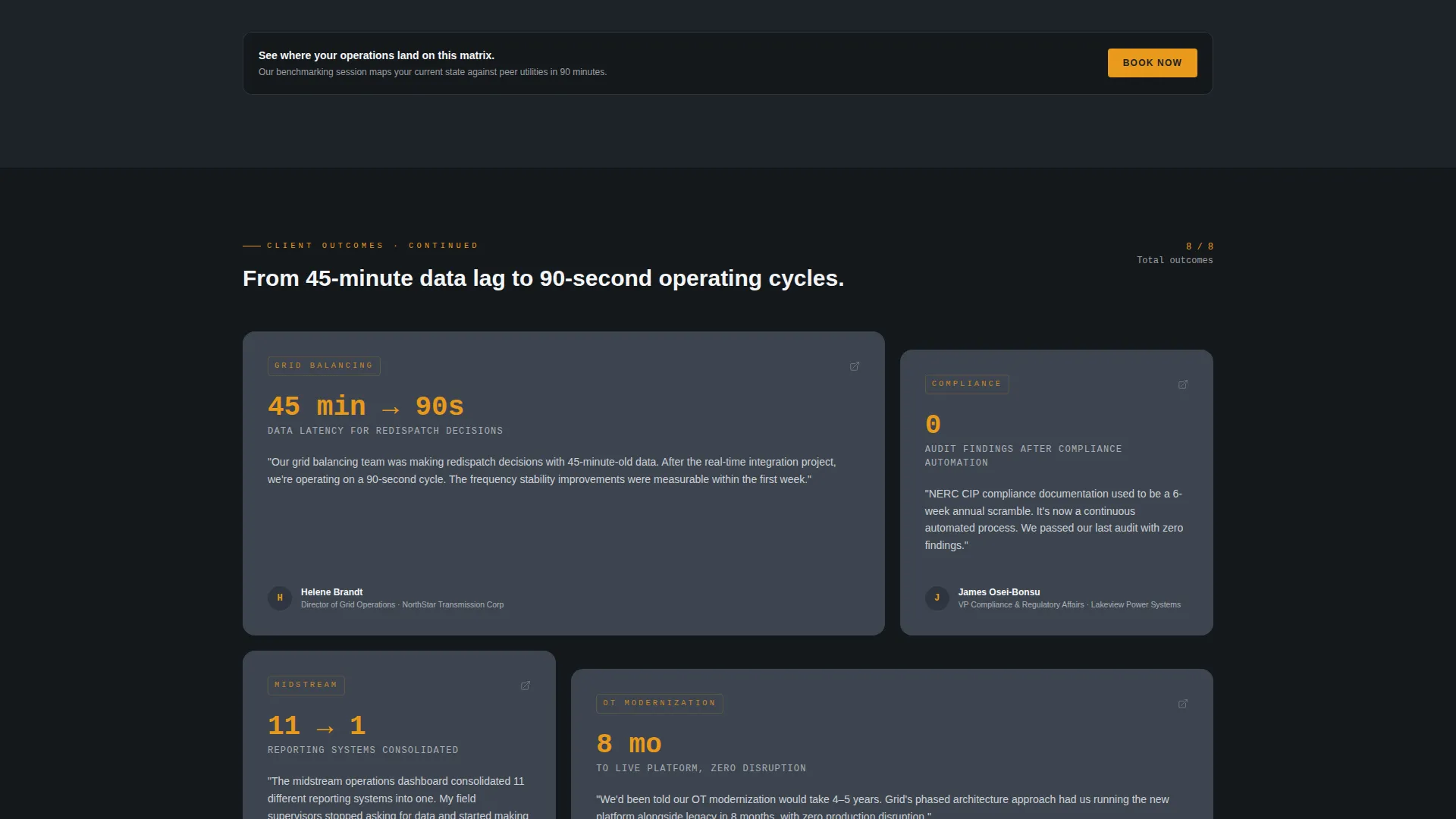
Task: Click the NERC CIP compliance quote
Action: [1054, 519]
